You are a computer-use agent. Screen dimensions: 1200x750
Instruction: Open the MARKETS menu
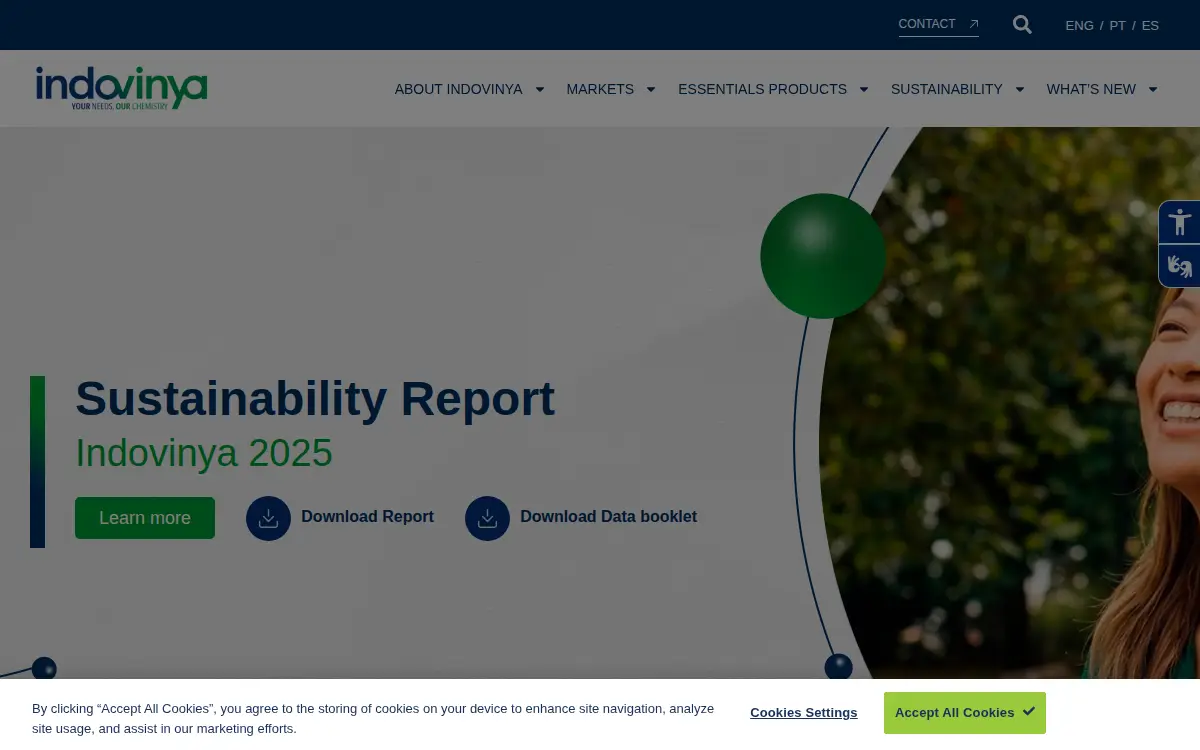pyautogui.click(x=600, y=89)
